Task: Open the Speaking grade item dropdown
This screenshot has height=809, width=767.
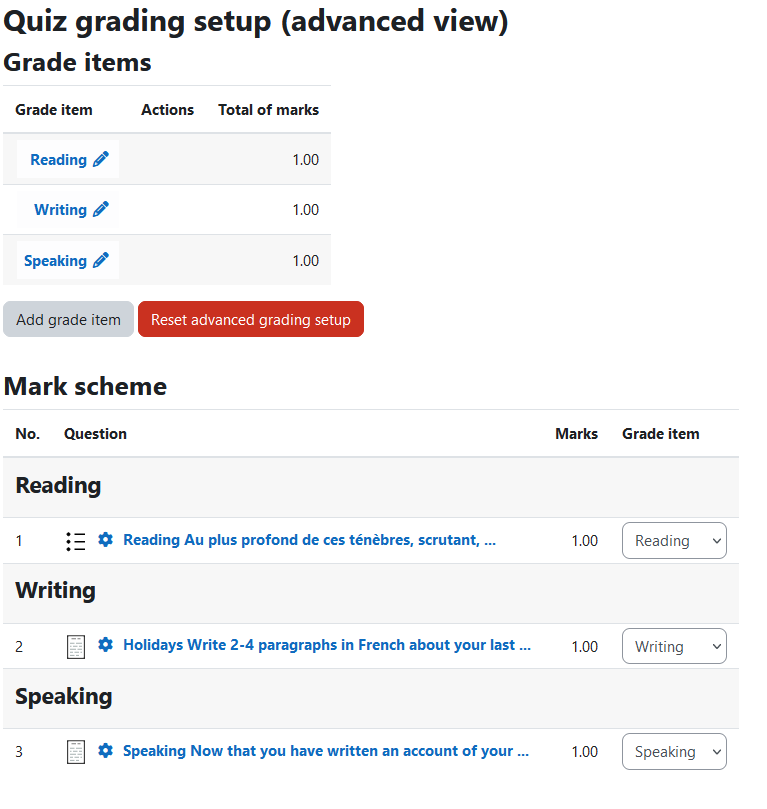Action: [674, 752]
